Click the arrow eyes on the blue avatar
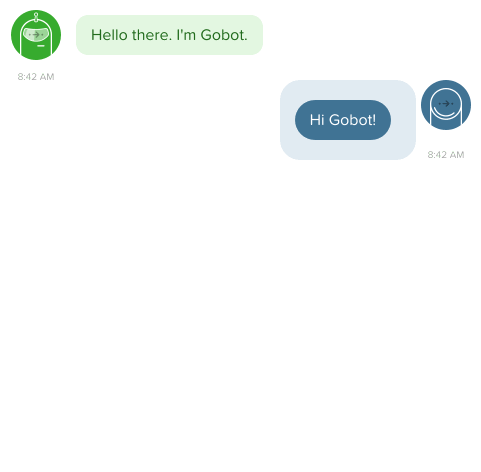Screen dimensions: 481x472 446,103
